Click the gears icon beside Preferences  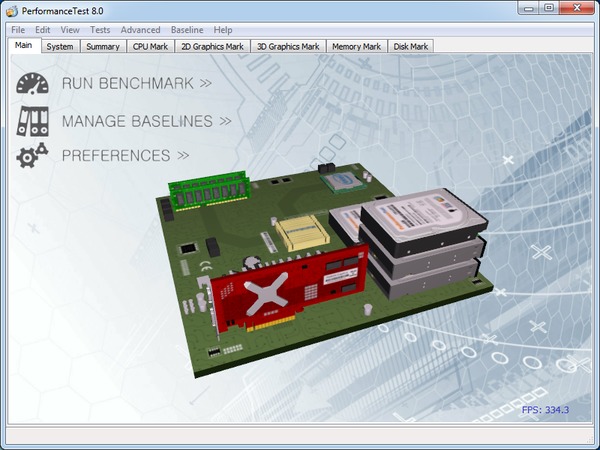coord(32,156)
